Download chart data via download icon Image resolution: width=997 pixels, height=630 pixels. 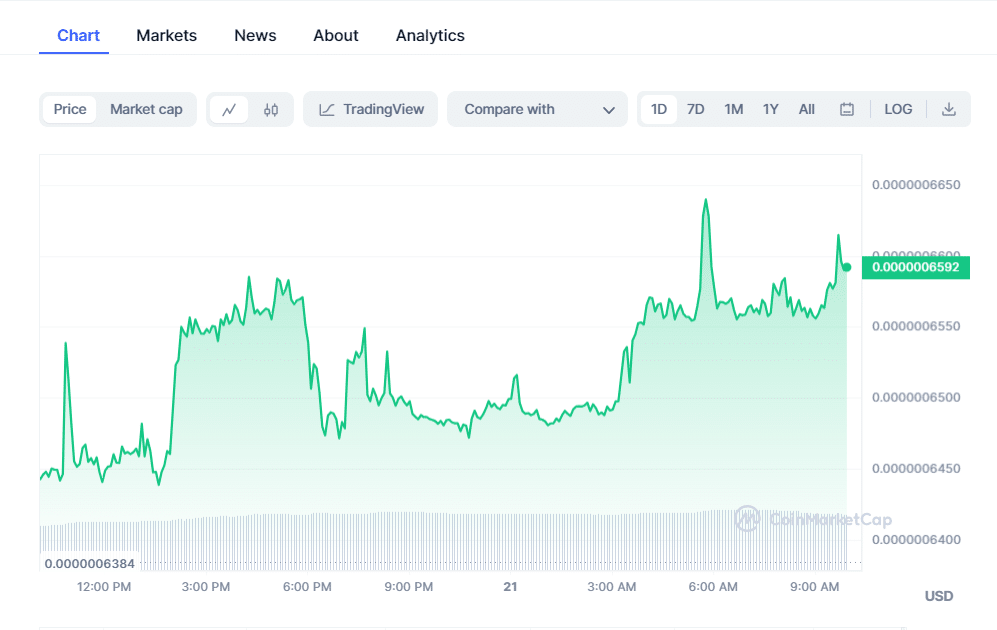pos(949,110)
